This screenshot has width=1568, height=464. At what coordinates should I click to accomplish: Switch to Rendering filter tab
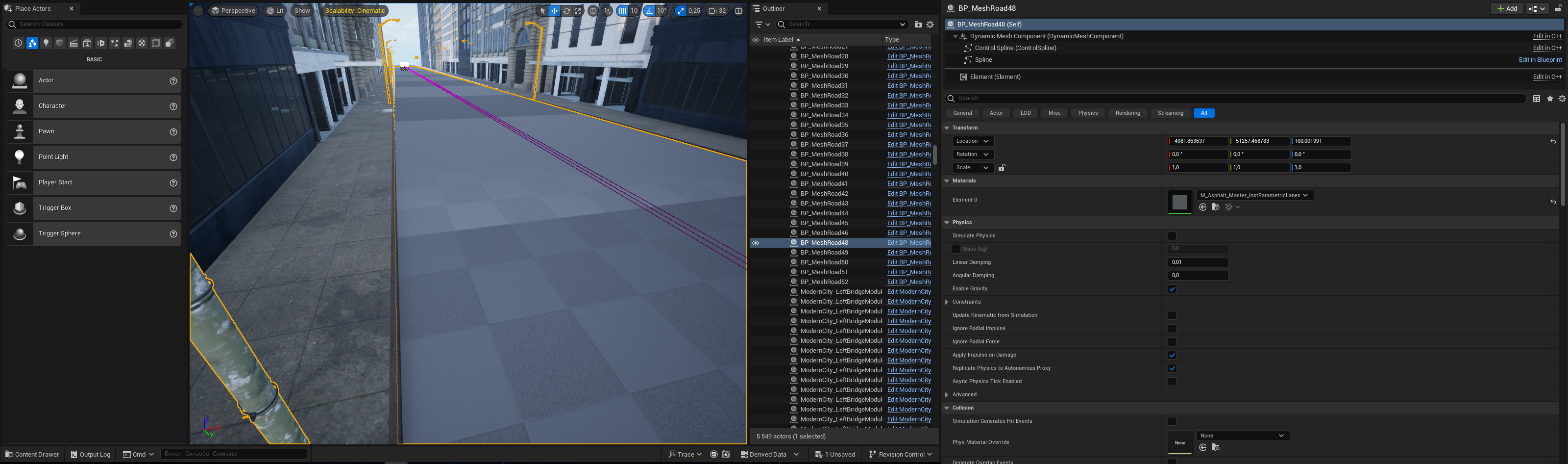[x=1127, y=113]
